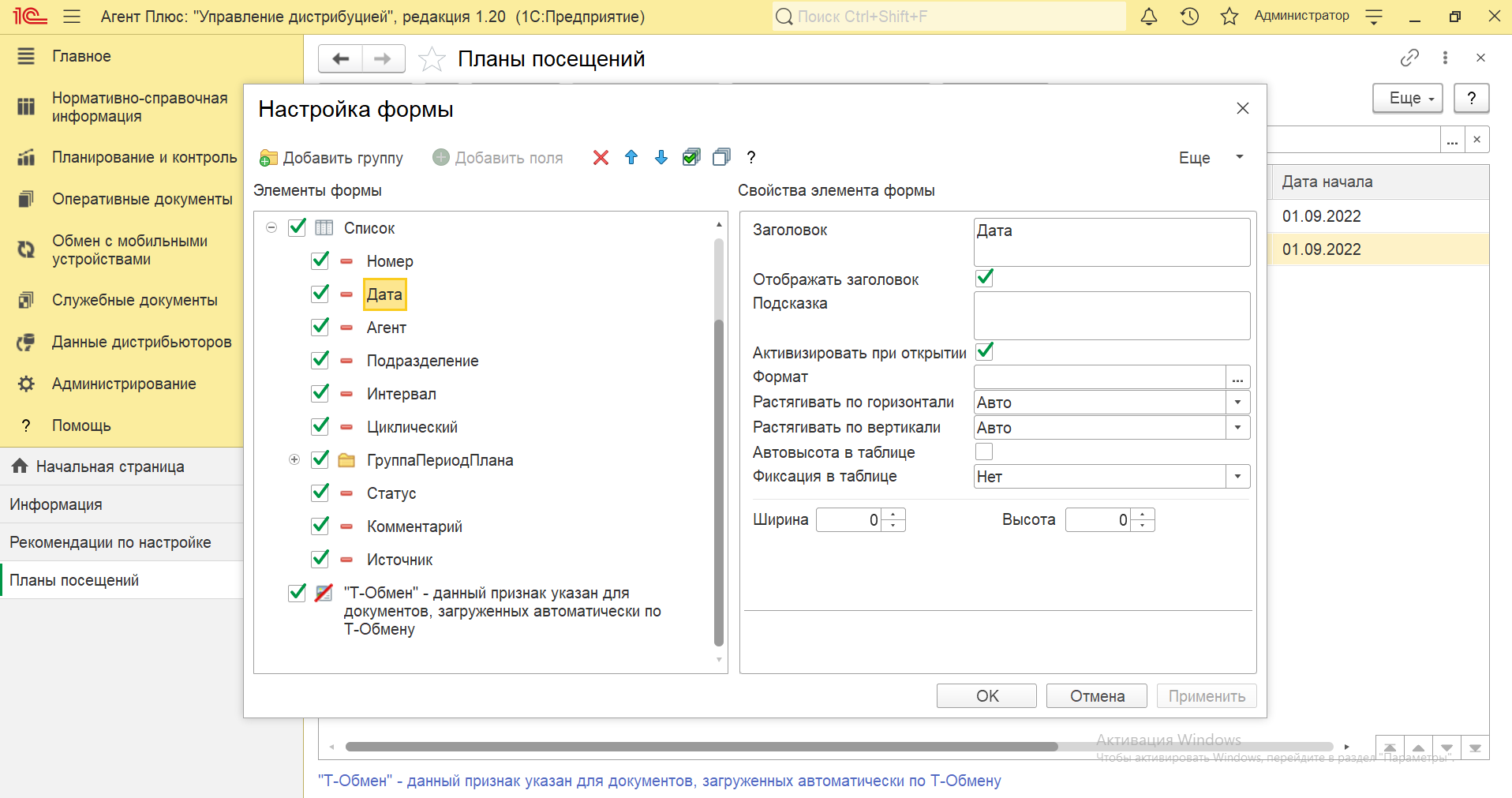
Task: Open Растягивать по горизонтали dropdown
Action: tap(1237, 403)
